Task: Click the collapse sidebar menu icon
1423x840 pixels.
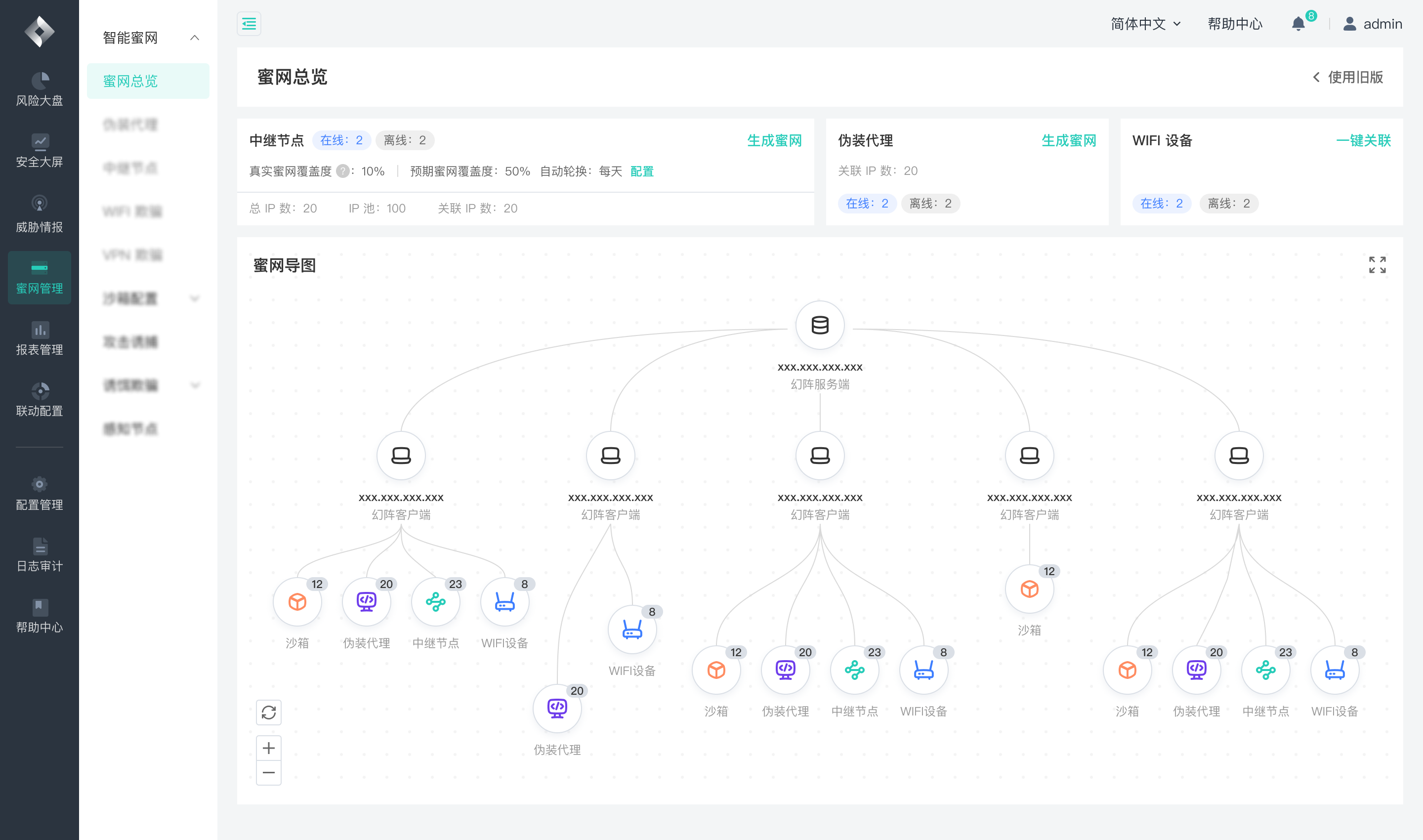Action: (249, 24)
